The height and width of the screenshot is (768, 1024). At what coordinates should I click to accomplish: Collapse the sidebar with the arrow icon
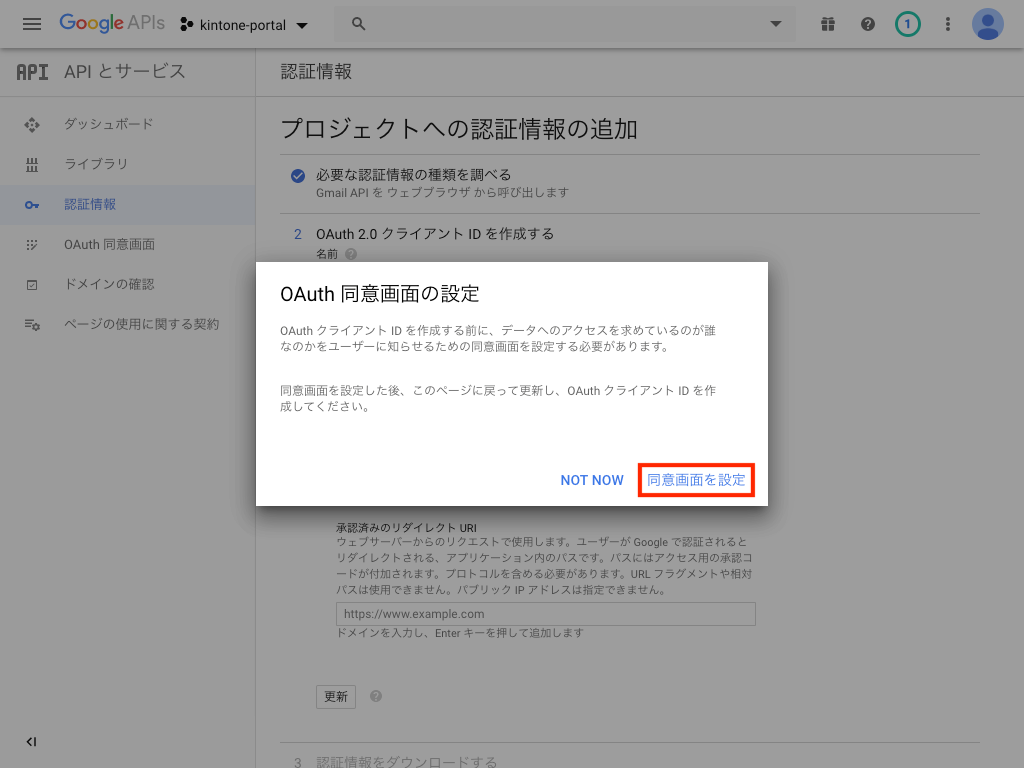(31, 742)
